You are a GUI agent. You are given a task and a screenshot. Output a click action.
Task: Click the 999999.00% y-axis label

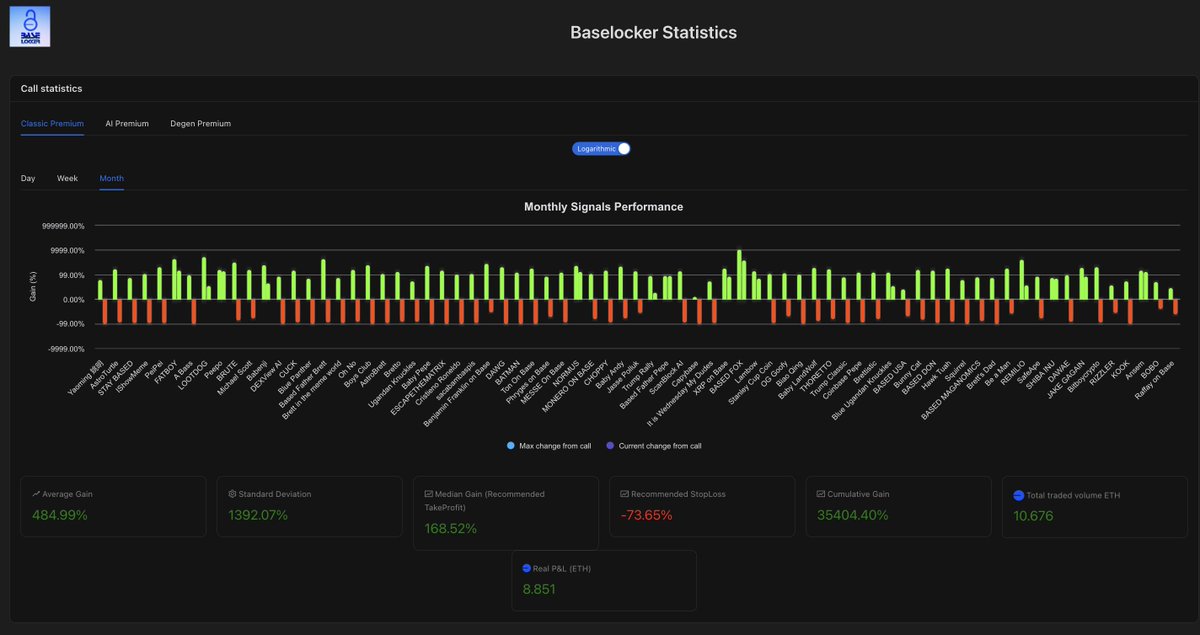pos(63,226)
